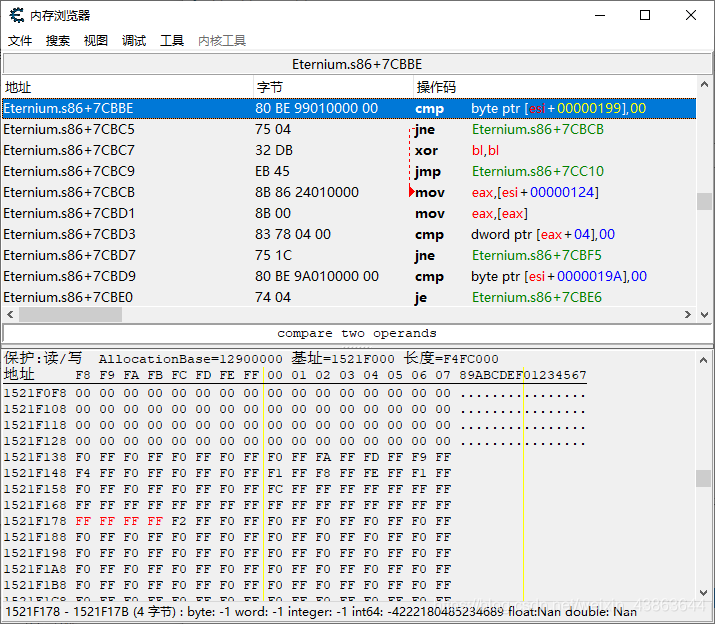Click hex address row 1521F168
Screen dimensions: 715x624
[x=35, y=505]
